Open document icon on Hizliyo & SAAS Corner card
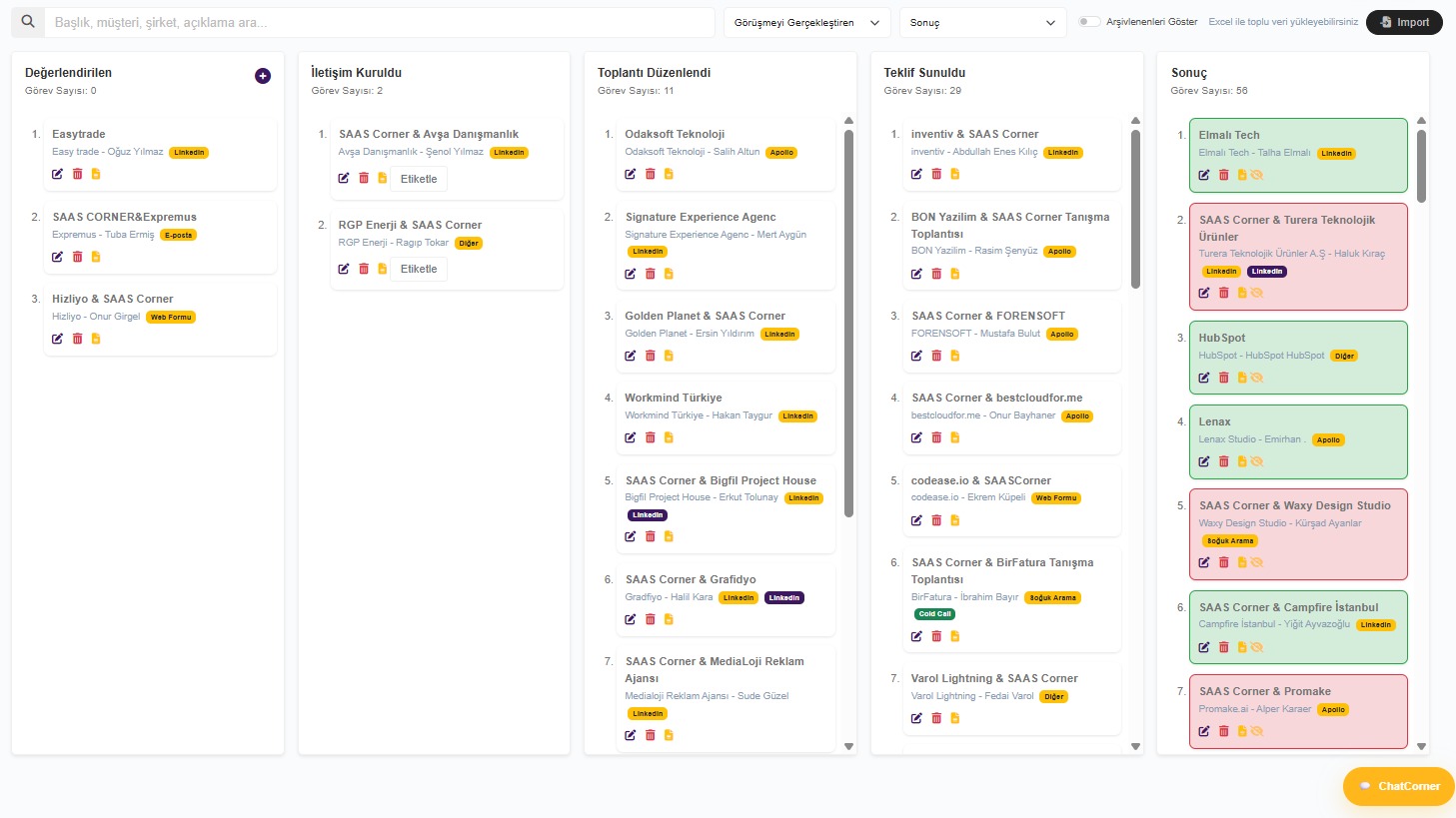The height and width of the screenshot is (818, 1456). (96, 339)
